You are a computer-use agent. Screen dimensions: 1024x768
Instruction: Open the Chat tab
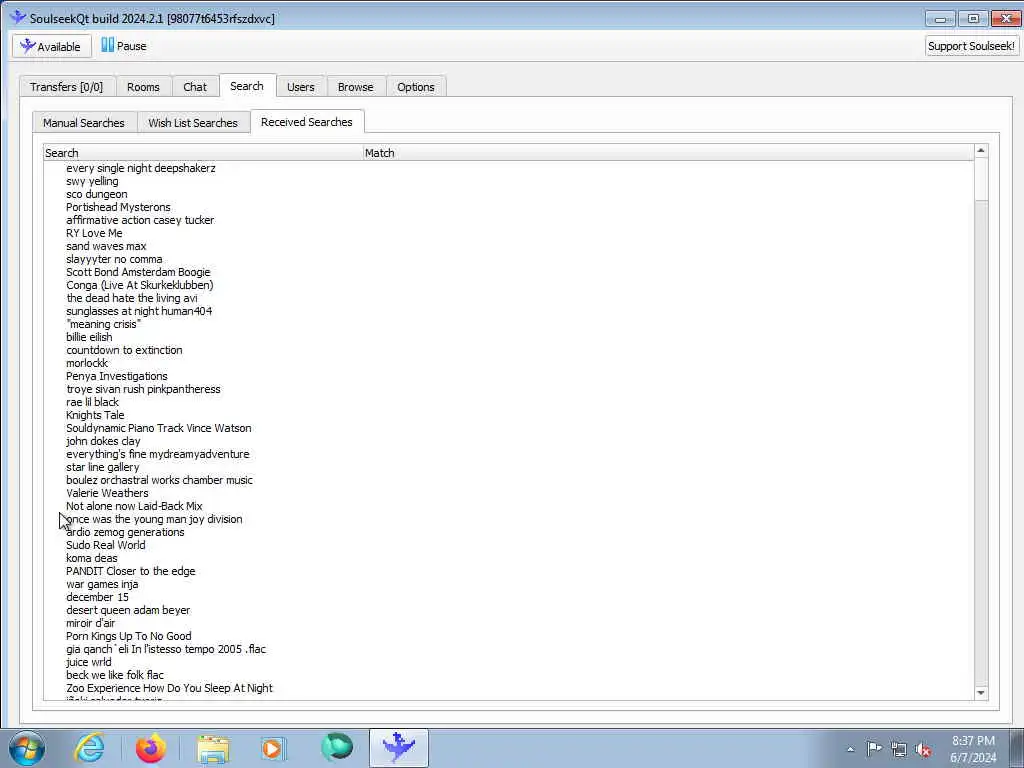[x=195, y=87]
